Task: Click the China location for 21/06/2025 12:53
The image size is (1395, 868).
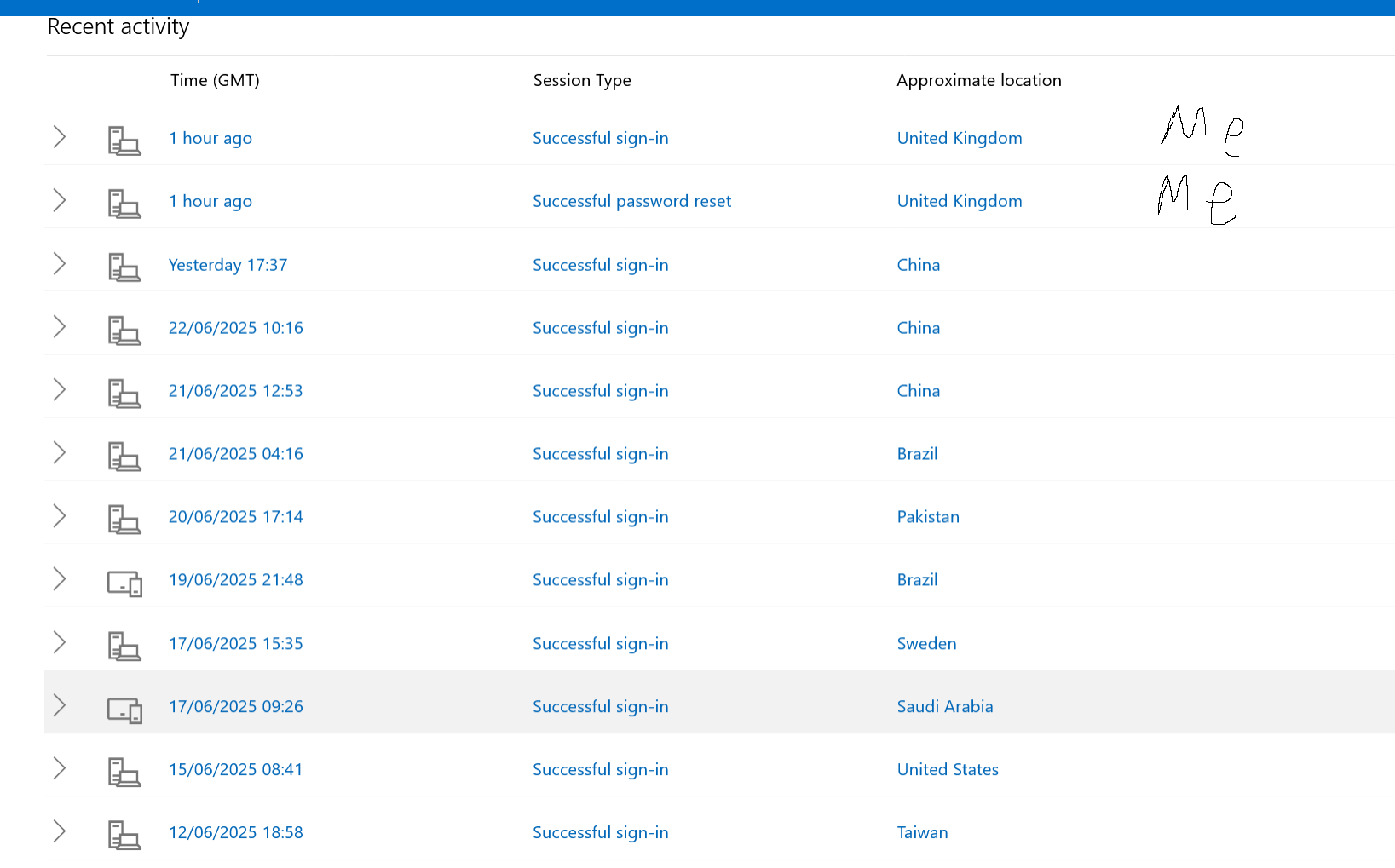Action: click(919, 391)
